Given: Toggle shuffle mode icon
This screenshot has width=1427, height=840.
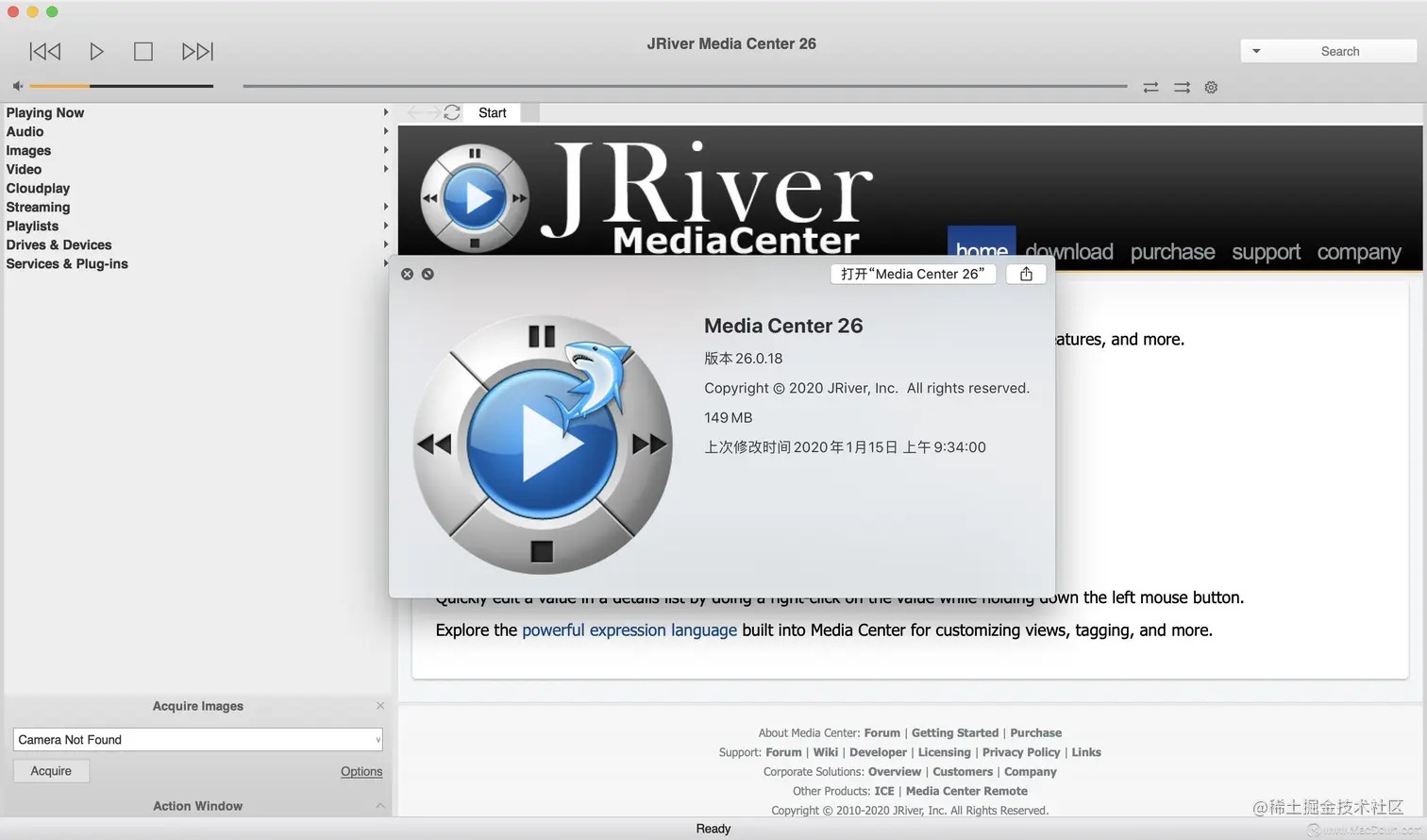Looking at the screenshot, I should [1182, 87].
